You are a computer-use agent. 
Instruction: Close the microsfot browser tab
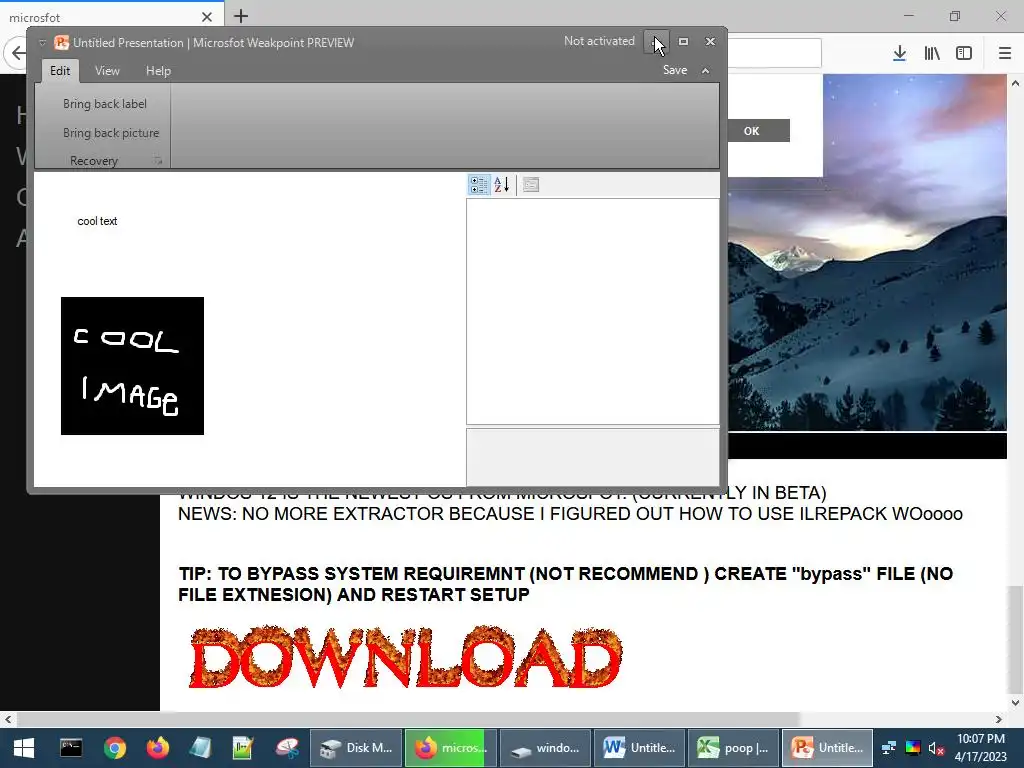[x=207, y=17]
